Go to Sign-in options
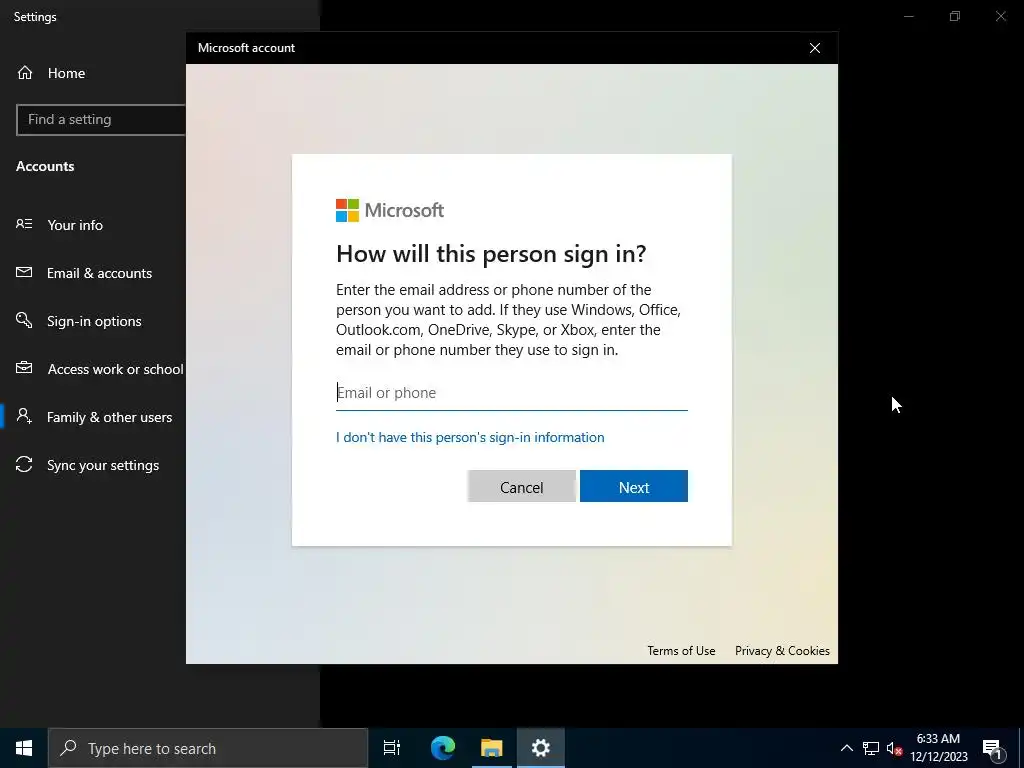Image resolution: width=1024 pixels, height=768 pixels. tap(93, 321)
